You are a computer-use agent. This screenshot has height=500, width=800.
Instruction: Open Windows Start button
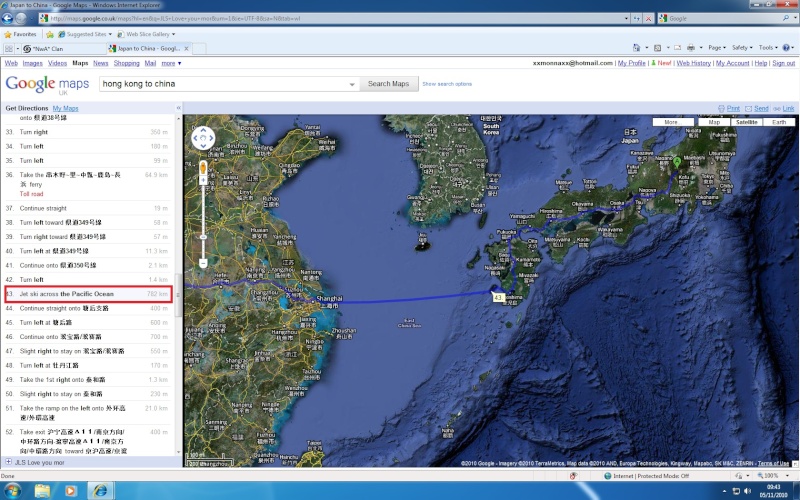pos(12,491)
